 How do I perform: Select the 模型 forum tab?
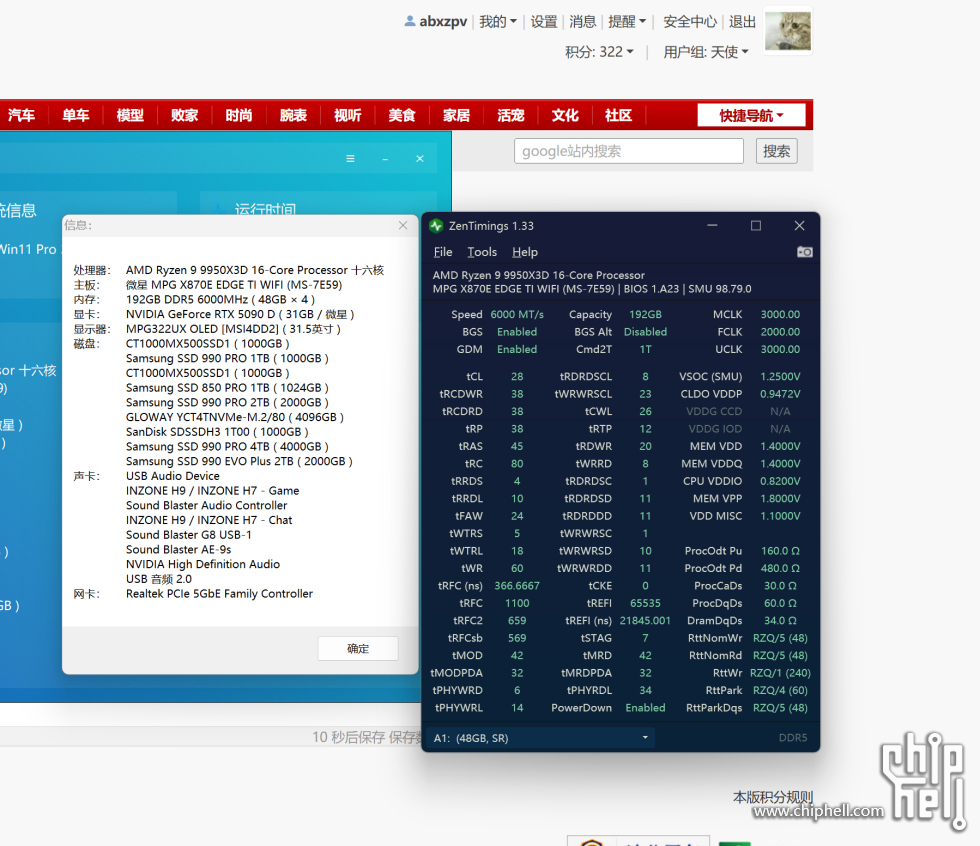[130, 115]
